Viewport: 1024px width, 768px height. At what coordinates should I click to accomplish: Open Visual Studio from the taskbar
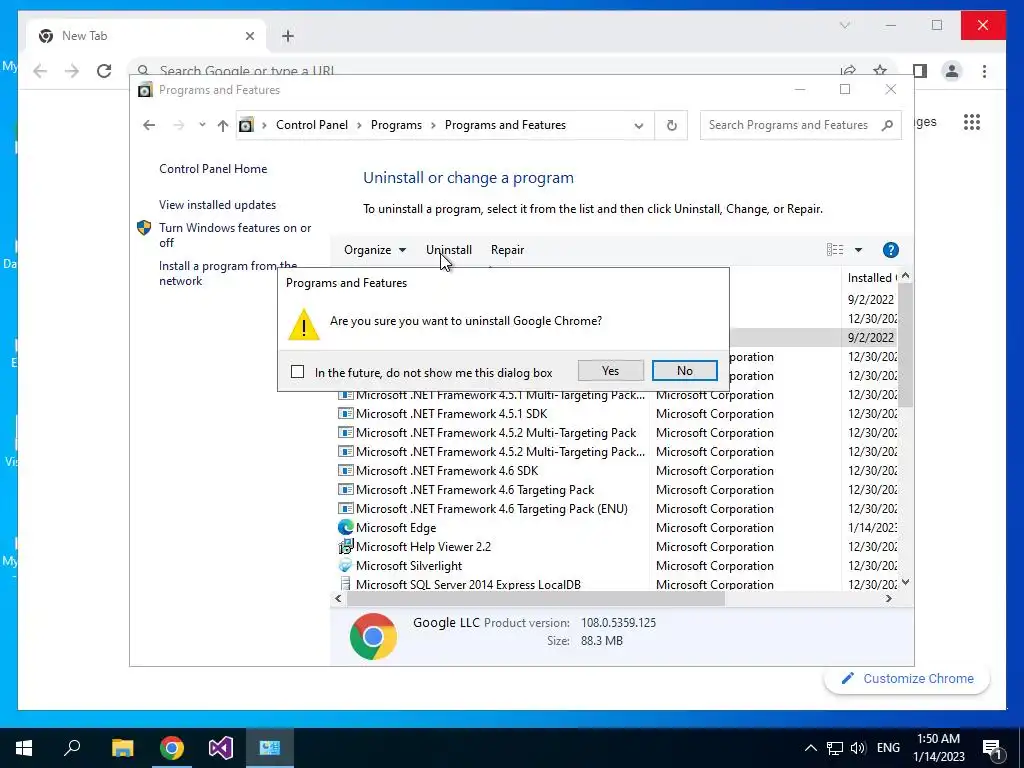(x=221, y=748)
